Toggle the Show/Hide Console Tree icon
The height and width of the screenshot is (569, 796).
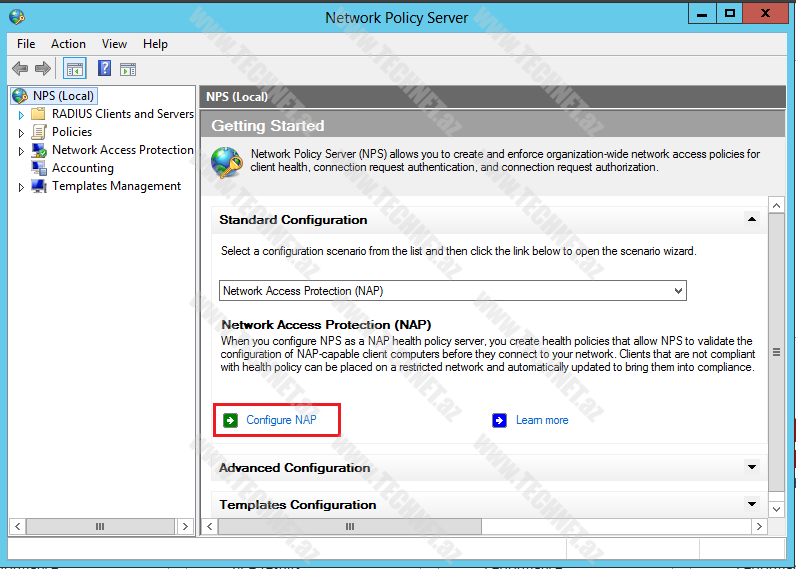74,69
